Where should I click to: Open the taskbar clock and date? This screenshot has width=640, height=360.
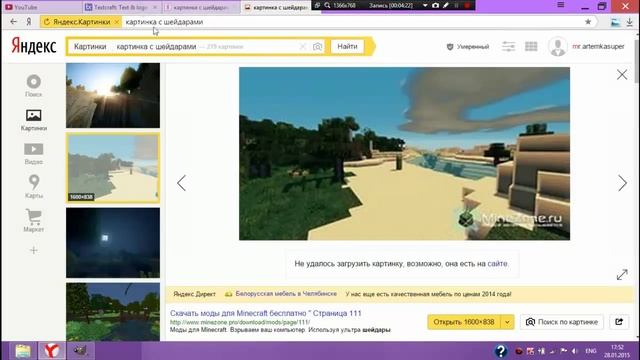(x=617, y=351)
